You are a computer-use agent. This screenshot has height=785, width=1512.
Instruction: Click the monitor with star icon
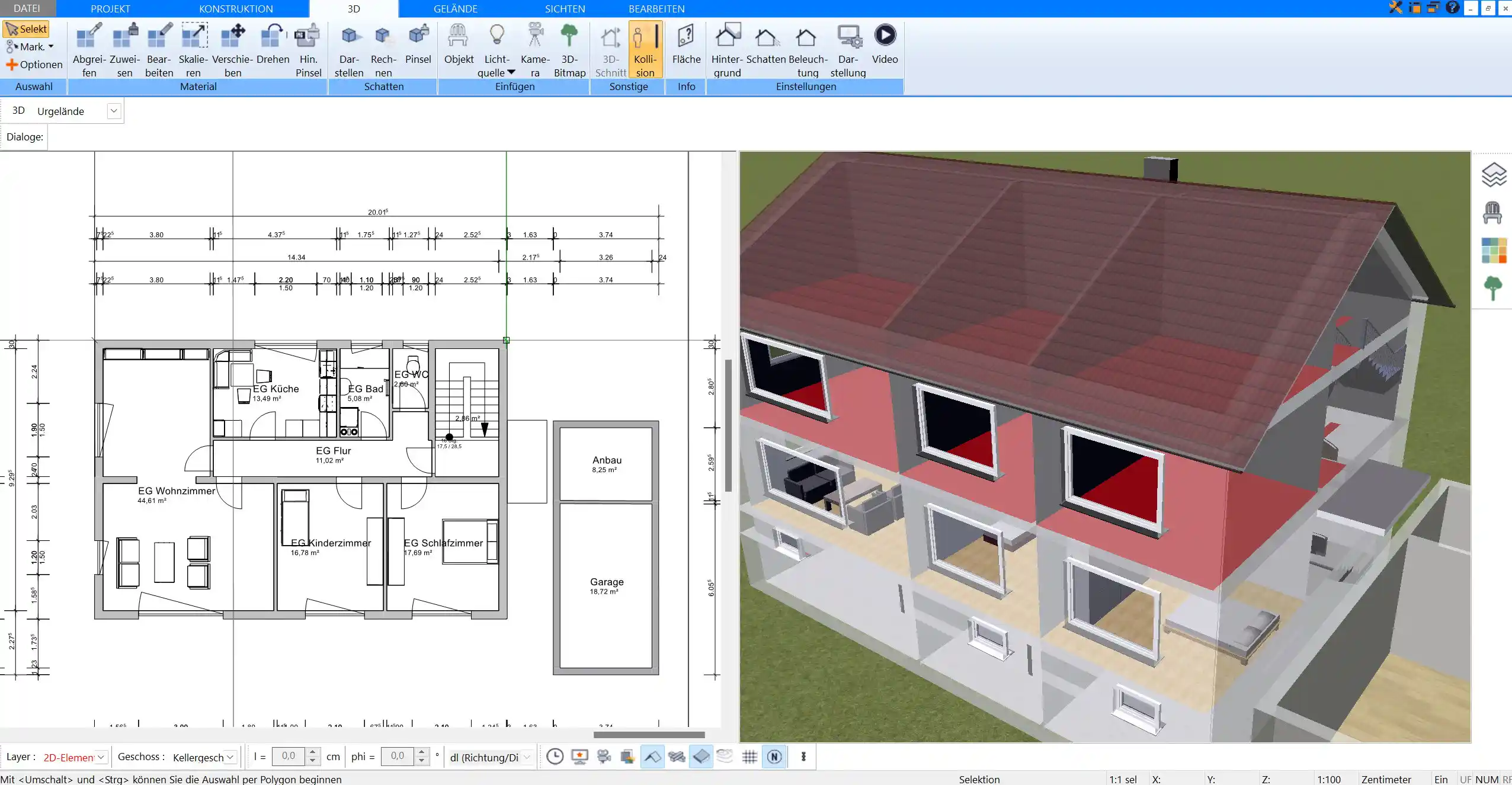[579, 757]
